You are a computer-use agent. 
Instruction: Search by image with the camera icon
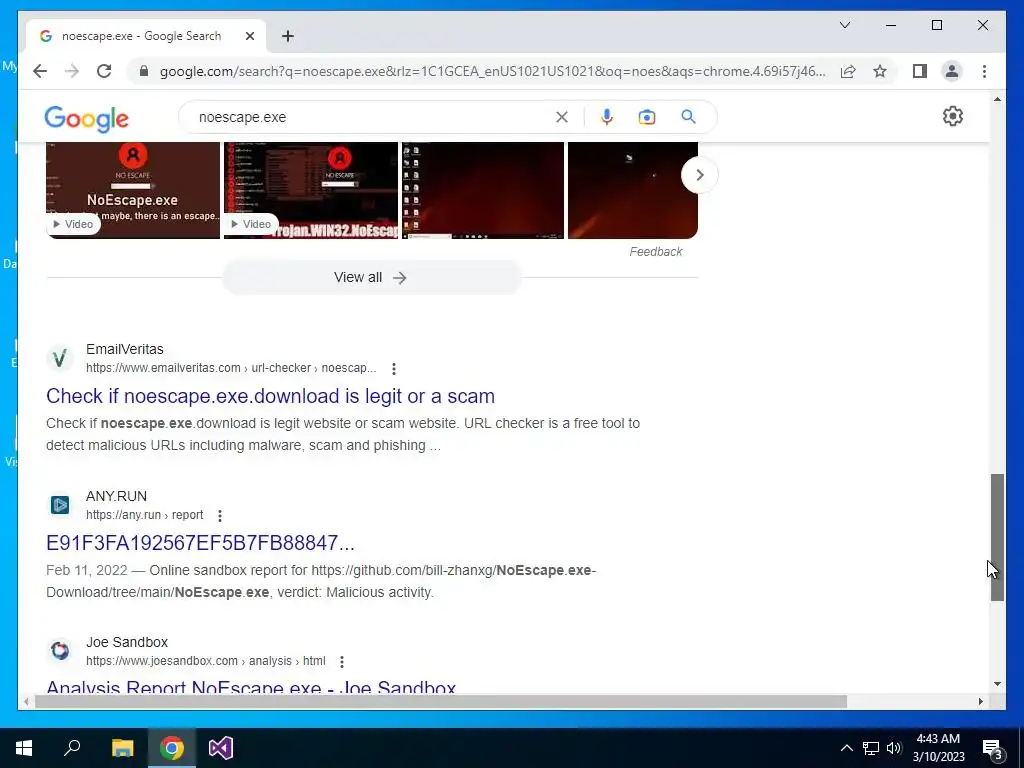coord(647,117)
